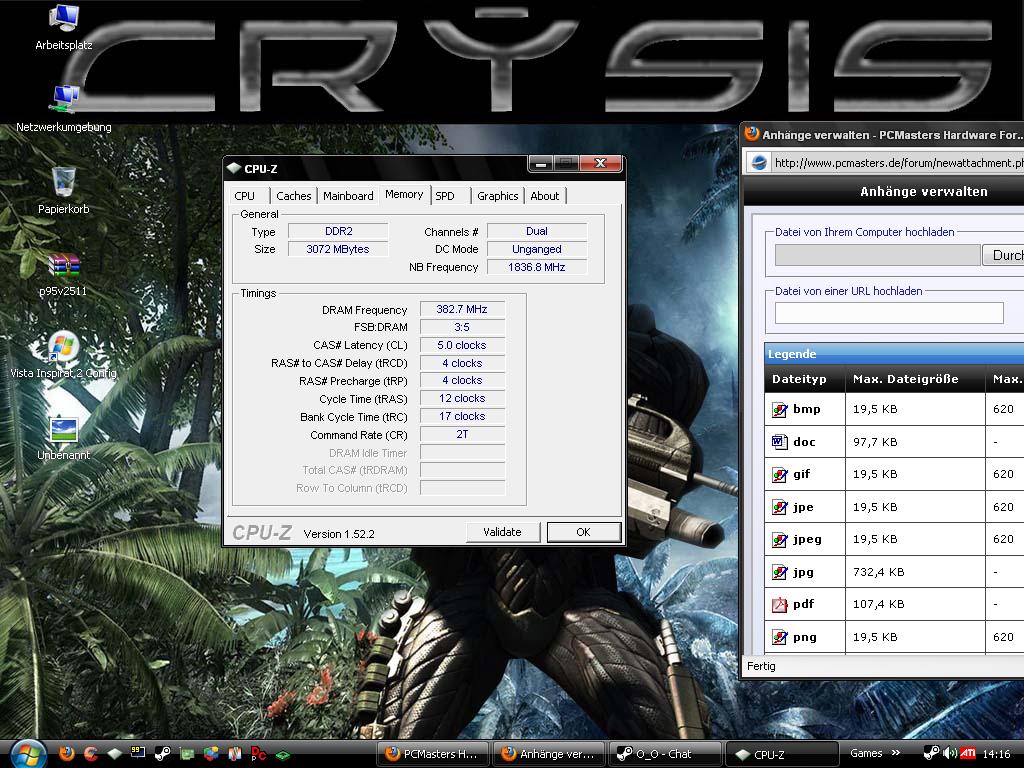The image size is (1024, 768).
Task: Click the gif file type icon in Legende
Action: (x=780, y=475)
